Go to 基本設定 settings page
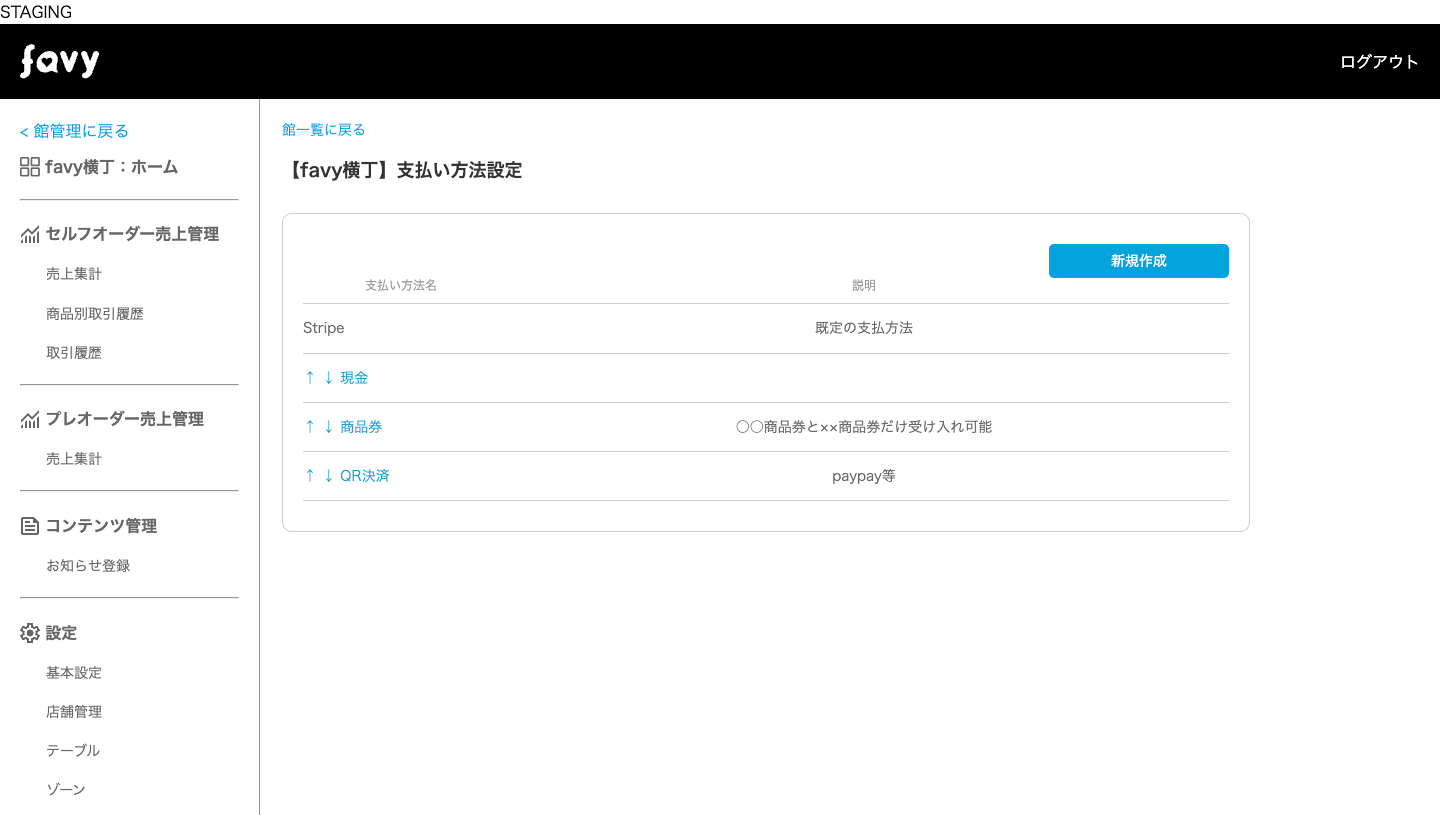 (x=74, y=673)
